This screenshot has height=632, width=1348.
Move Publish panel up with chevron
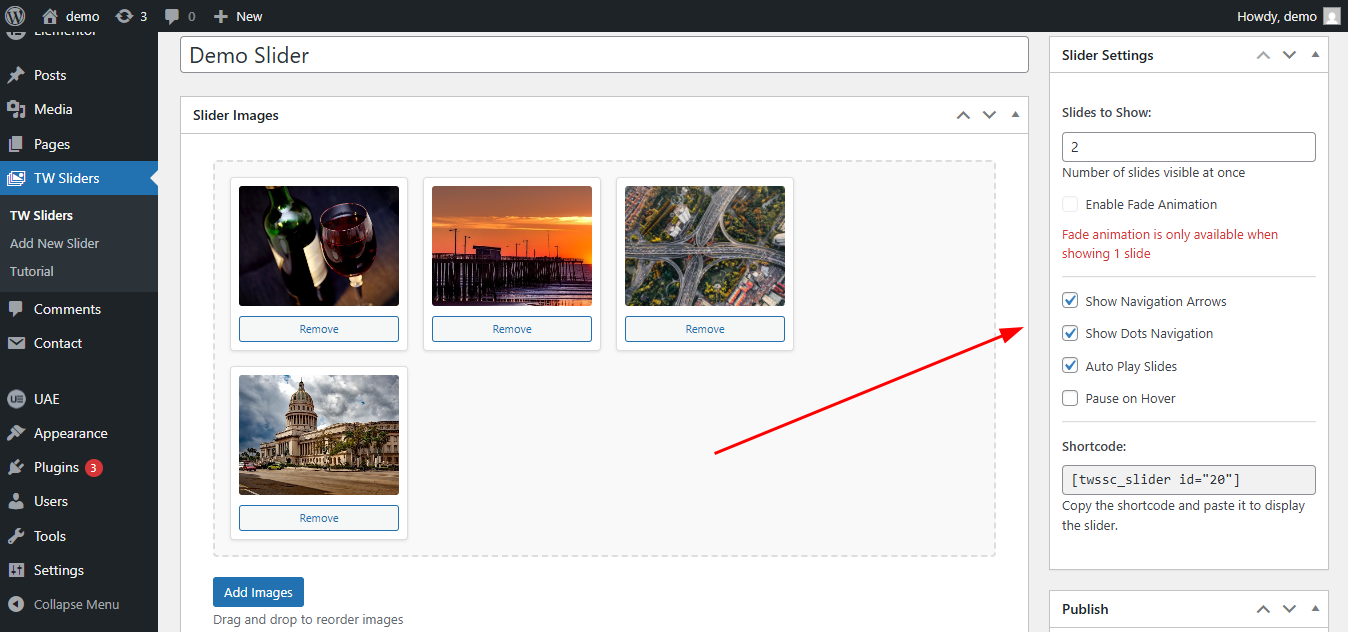pos(1263,609)
